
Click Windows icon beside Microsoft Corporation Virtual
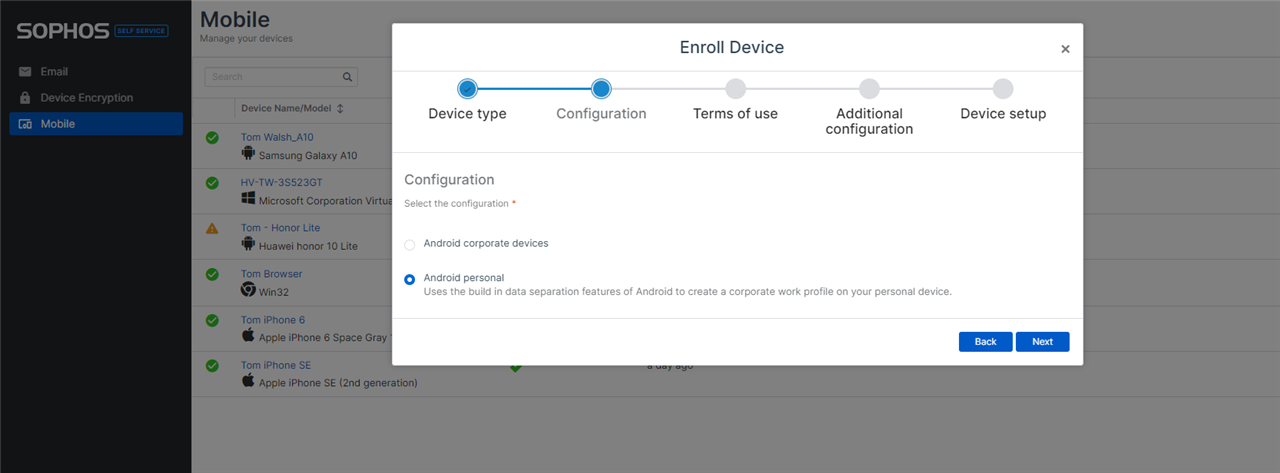point(248,199)
